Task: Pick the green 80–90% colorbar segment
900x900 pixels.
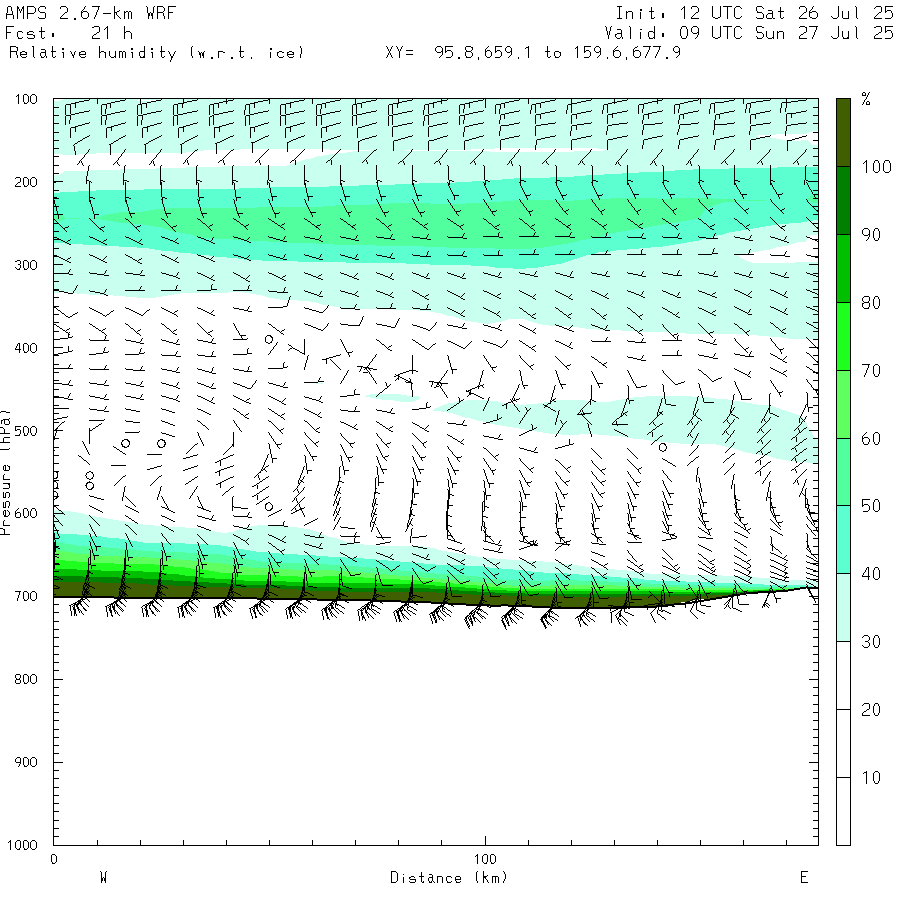Action: 843,269
